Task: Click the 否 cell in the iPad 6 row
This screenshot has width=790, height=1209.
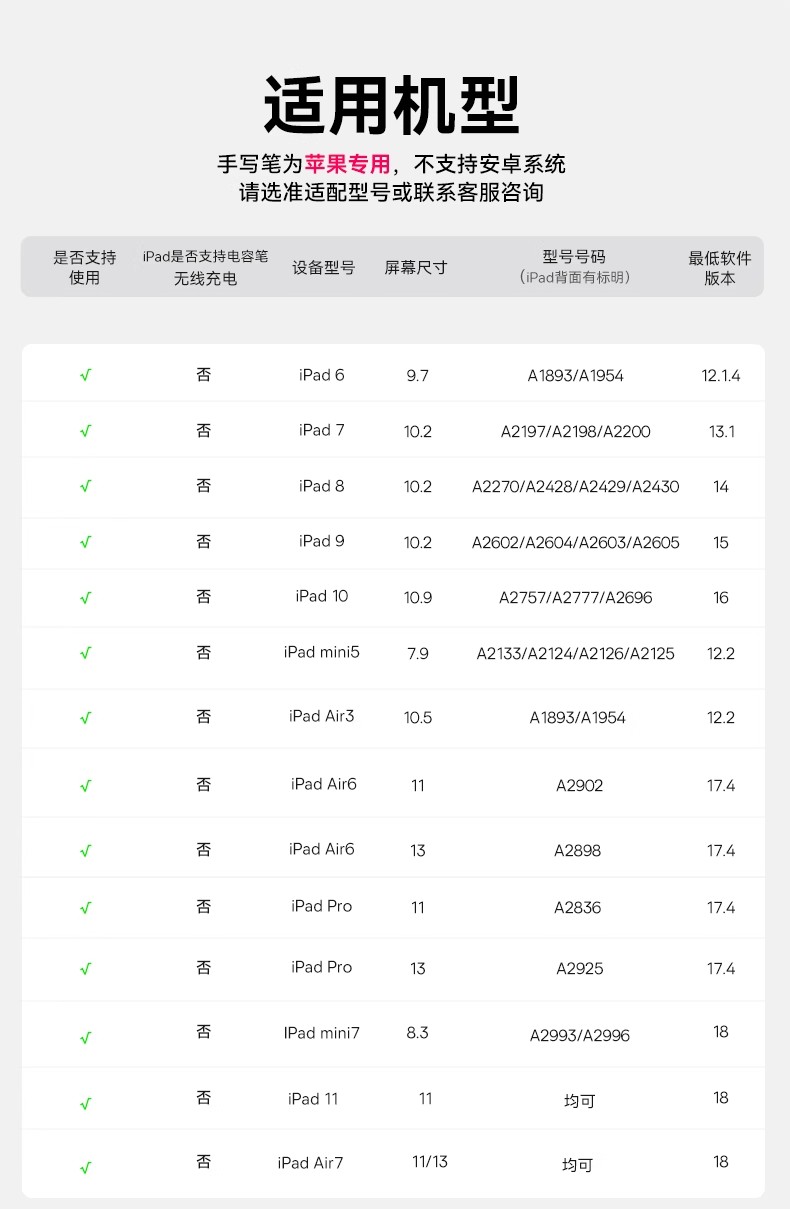Action: coord(204,375)
